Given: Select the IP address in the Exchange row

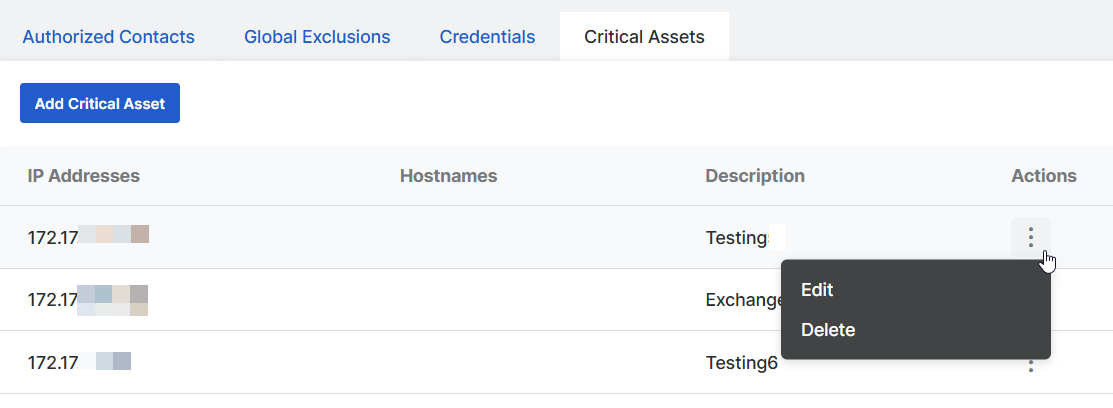Looking at the screenshot, I should click(88, 299).
